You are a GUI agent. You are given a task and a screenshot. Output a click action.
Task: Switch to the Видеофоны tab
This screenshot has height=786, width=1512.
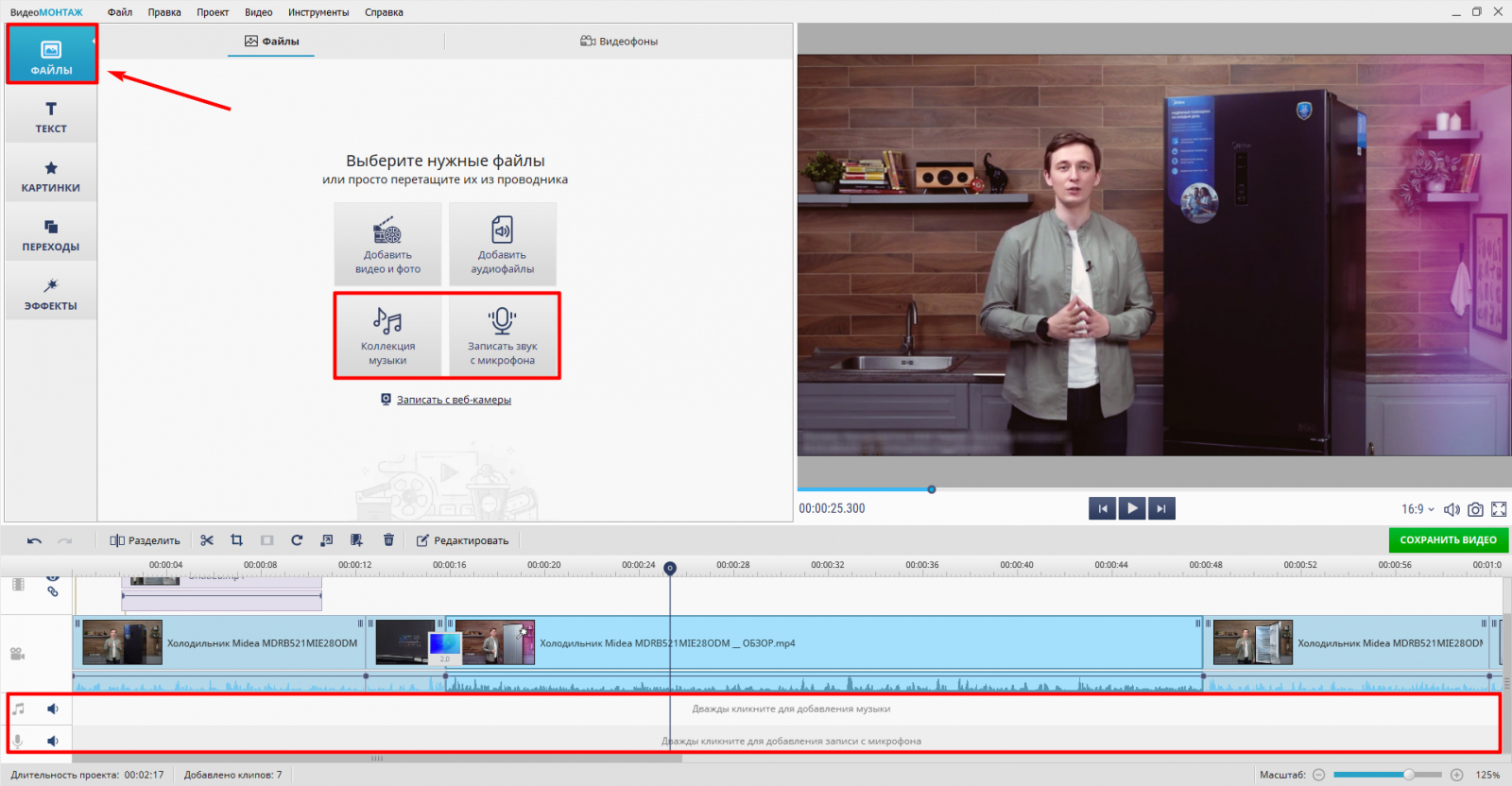619,42
